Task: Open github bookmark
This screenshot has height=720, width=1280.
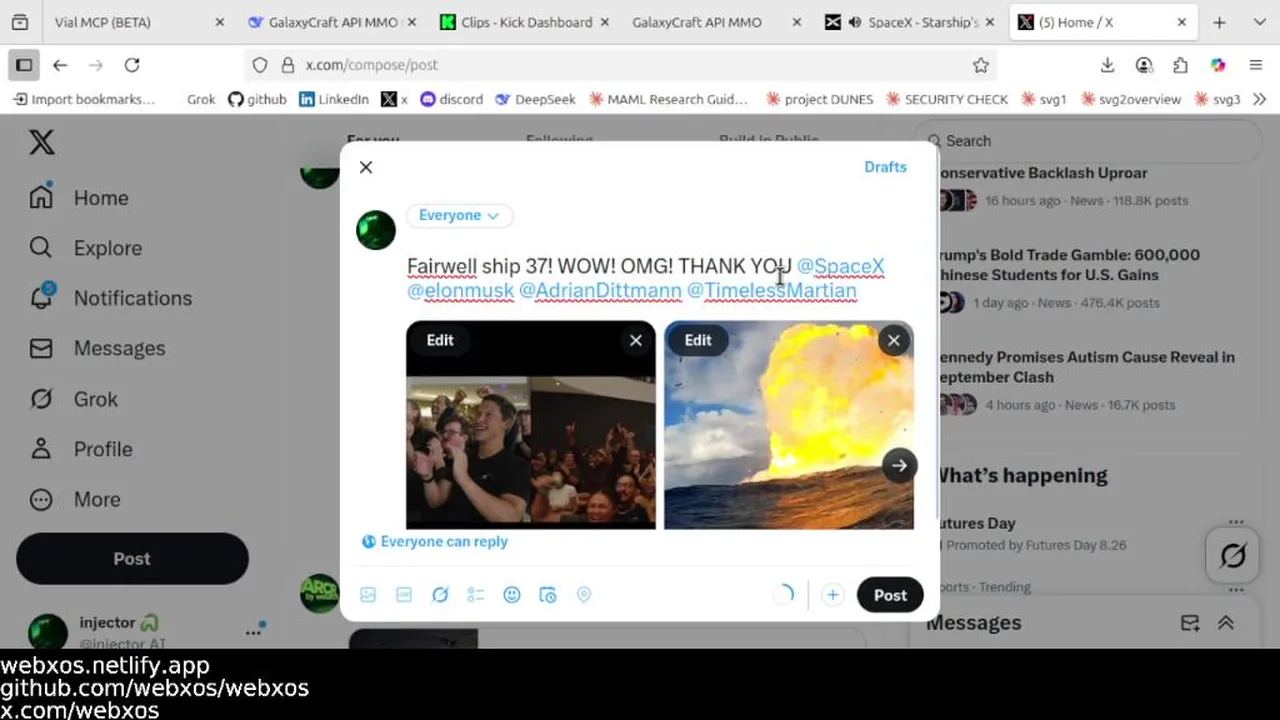Action: click(257, 99)
